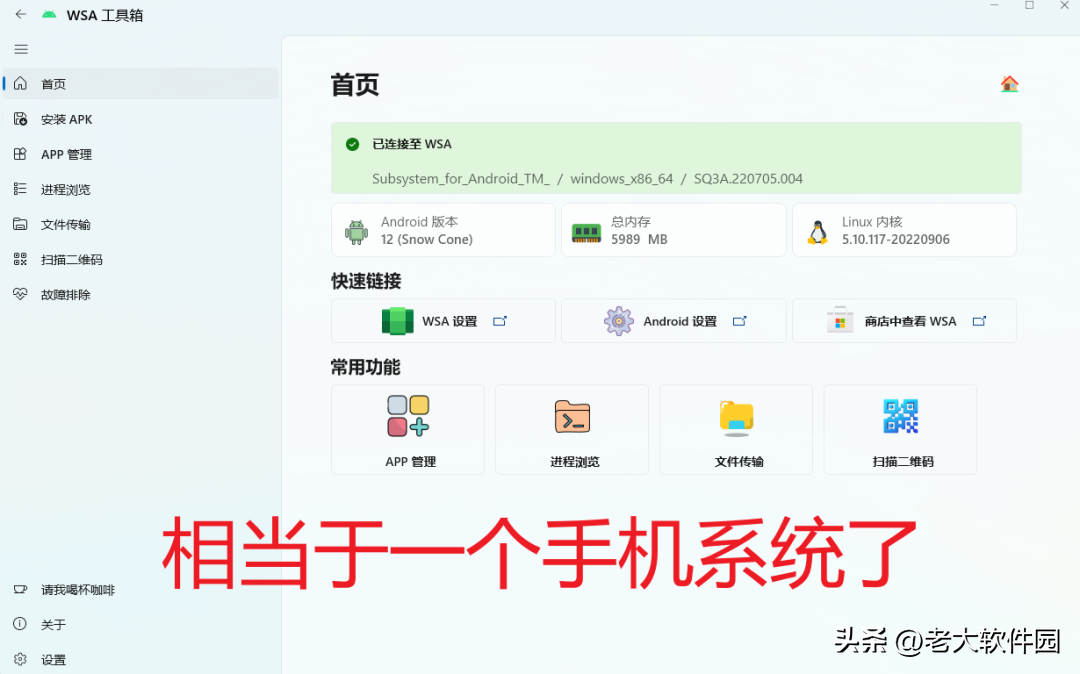Click the settings gear icon at the sidebar bottom
This screenshot has width=1080, height=674.
pos(20,659)
